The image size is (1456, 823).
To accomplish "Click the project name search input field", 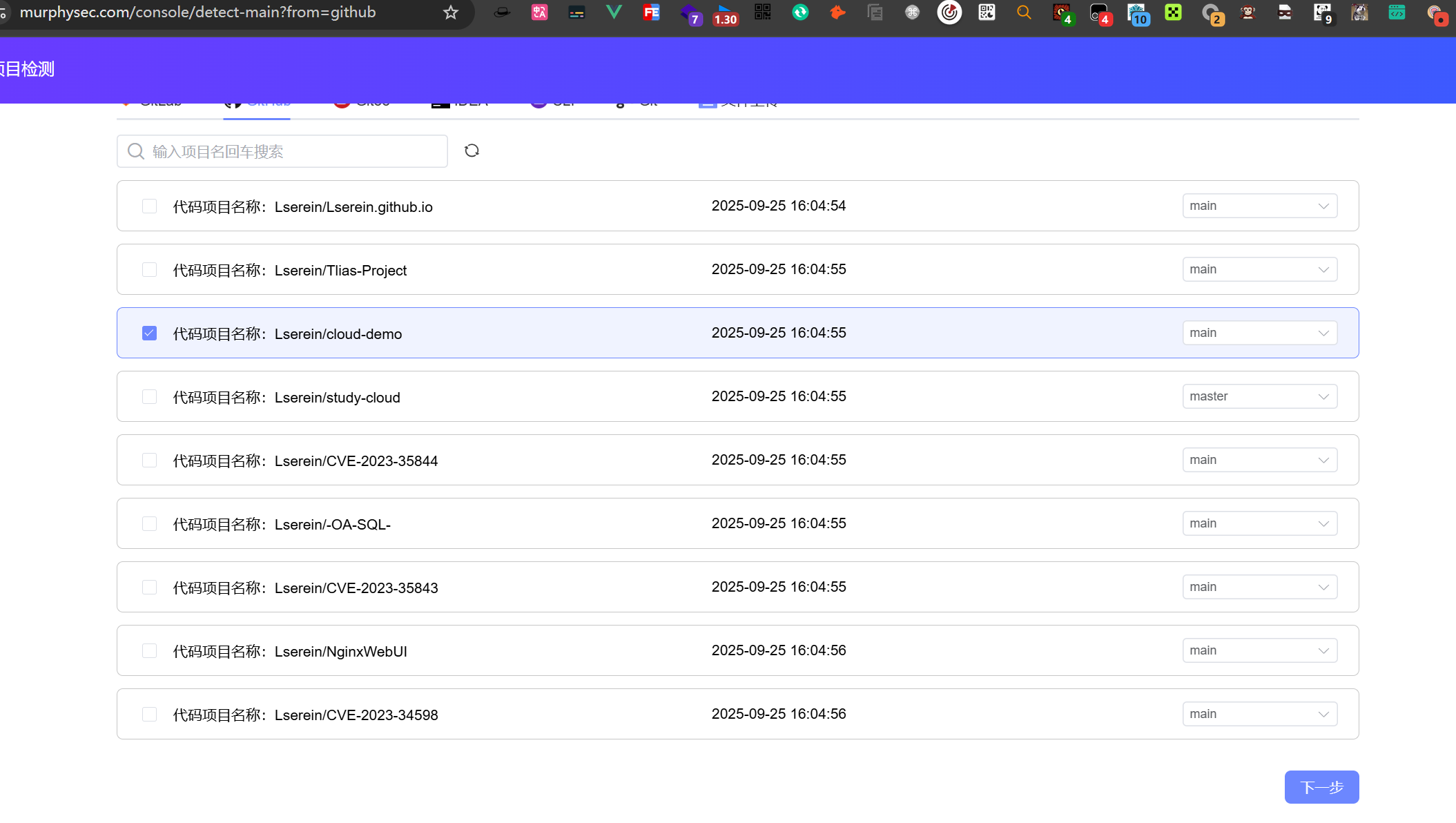I will click(x=290, y=151).
